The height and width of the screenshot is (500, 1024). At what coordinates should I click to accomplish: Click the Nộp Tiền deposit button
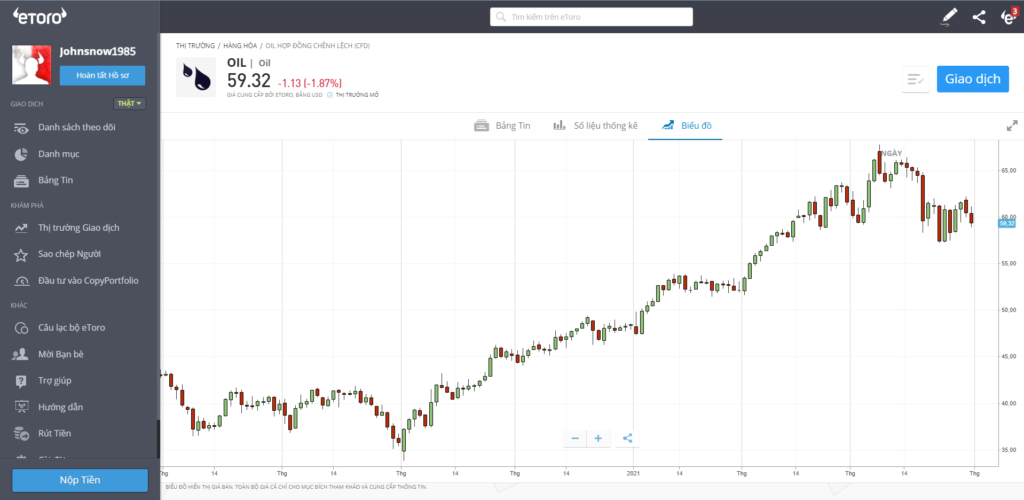click(x=80, y=480)
